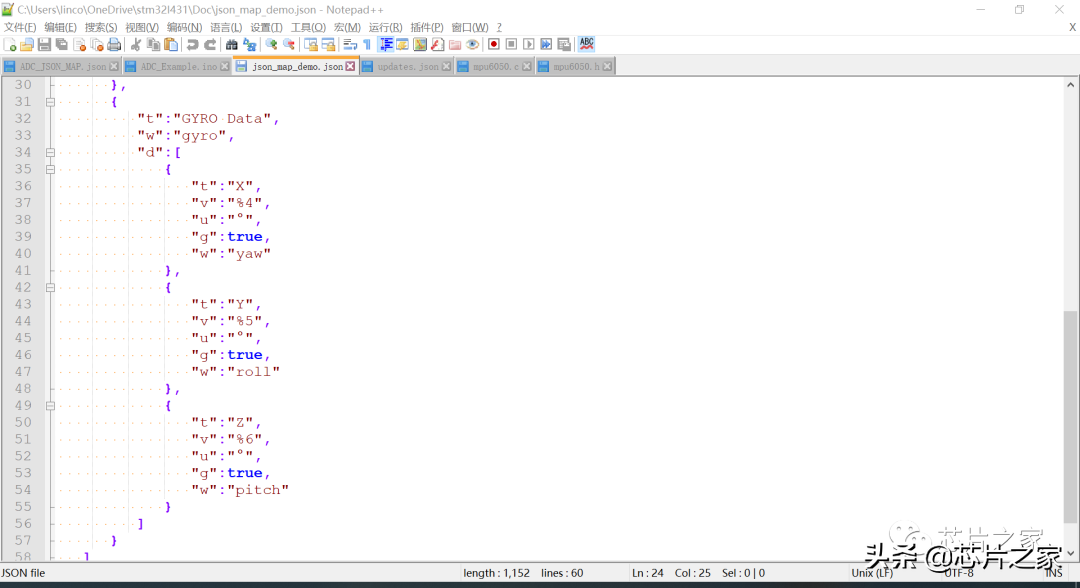Click the Undo arrow icon
1080x588 pixels.
[192, 45]
